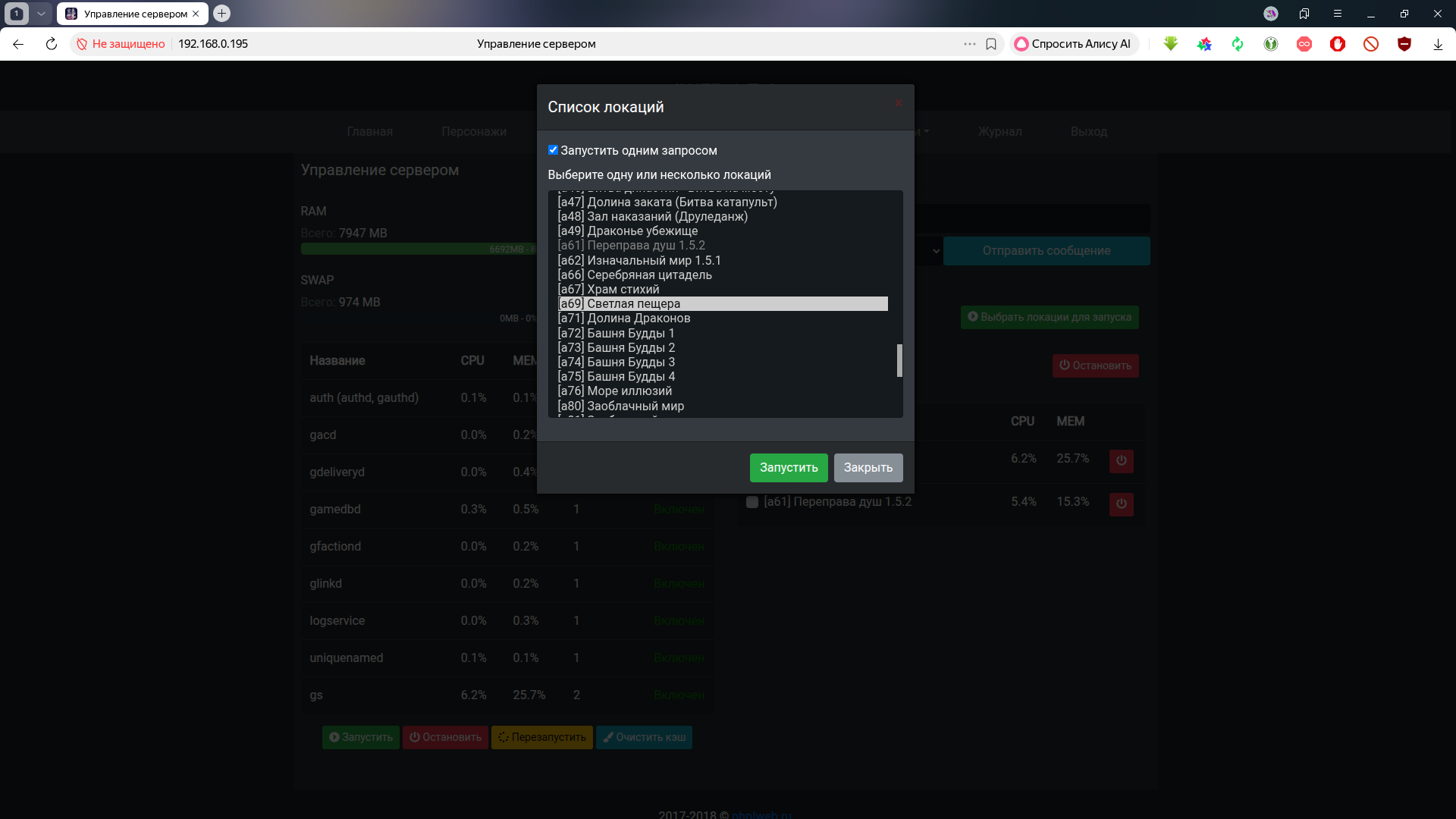Click the browser reload icon
Screen dimensions: 1456x819
(x=51, y=44)
